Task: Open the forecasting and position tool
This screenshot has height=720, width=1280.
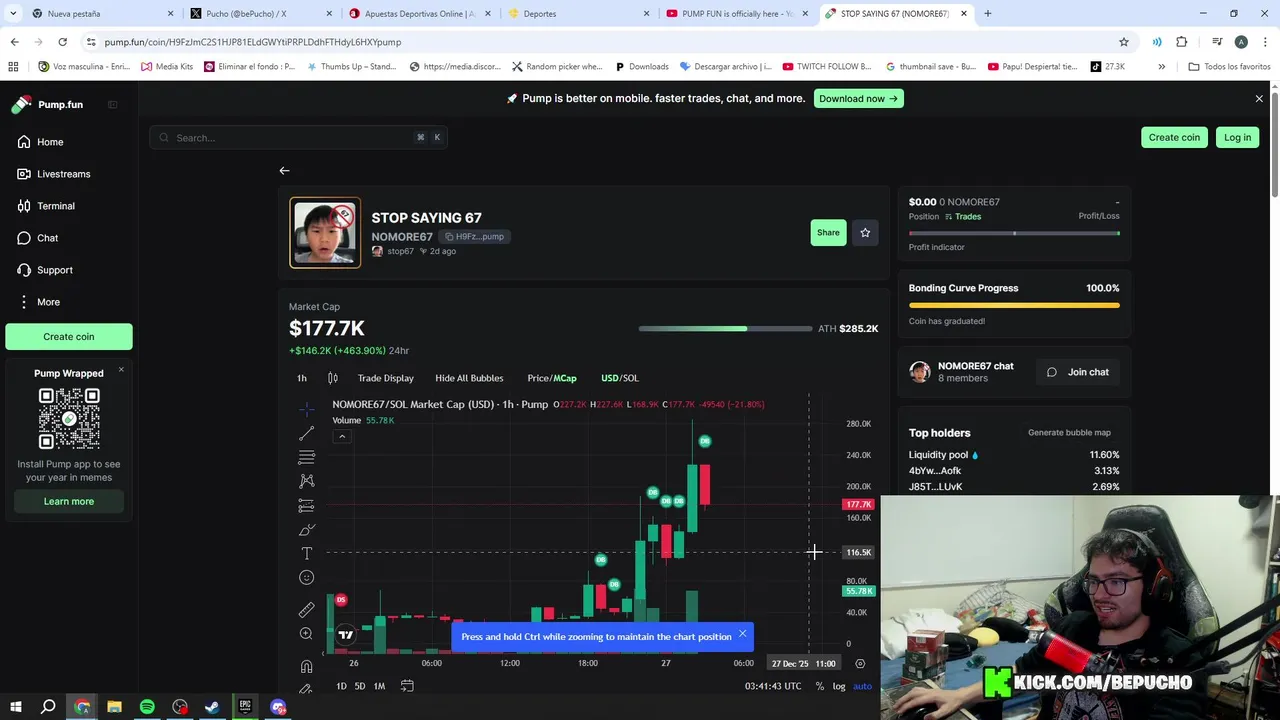Action: pyautogui.click(x=306, y=506)
